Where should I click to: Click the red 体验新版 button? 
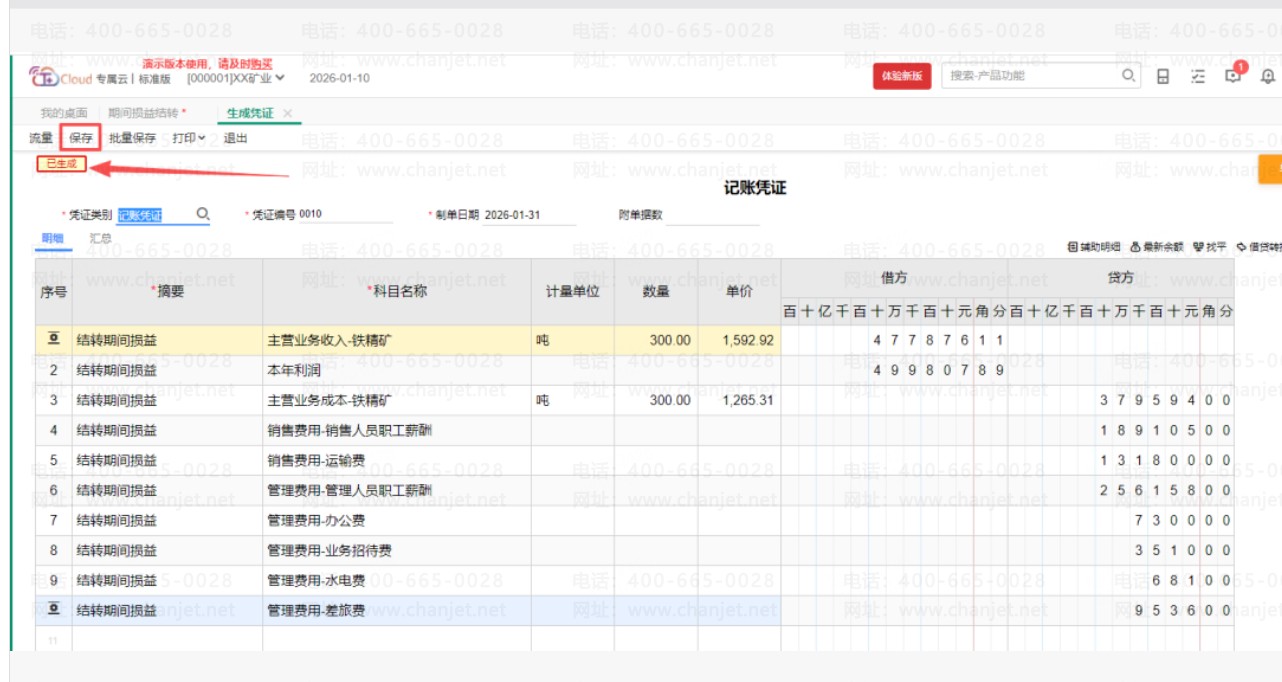pos(902,77)
